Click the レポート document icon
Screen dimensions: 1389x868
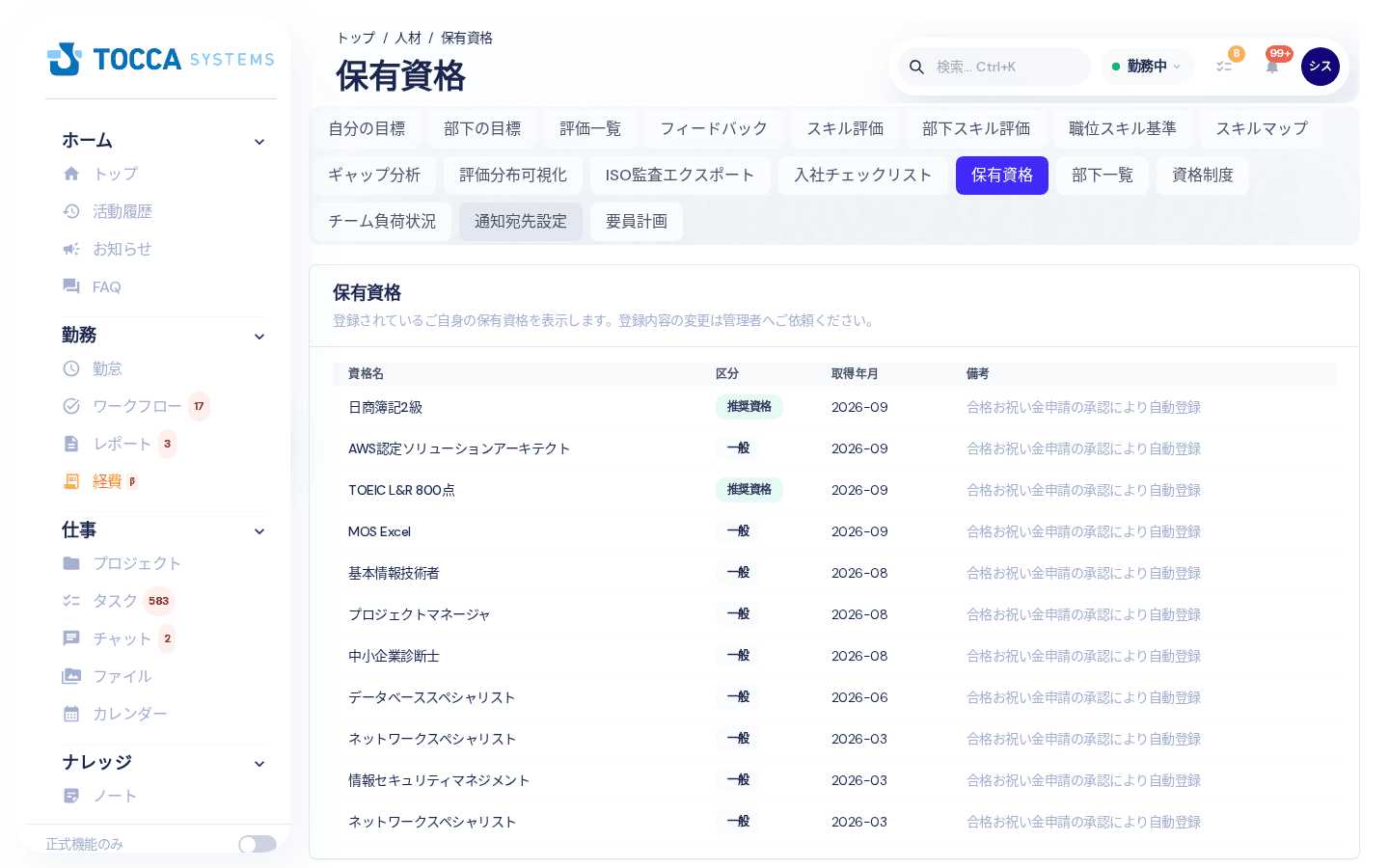71,444
